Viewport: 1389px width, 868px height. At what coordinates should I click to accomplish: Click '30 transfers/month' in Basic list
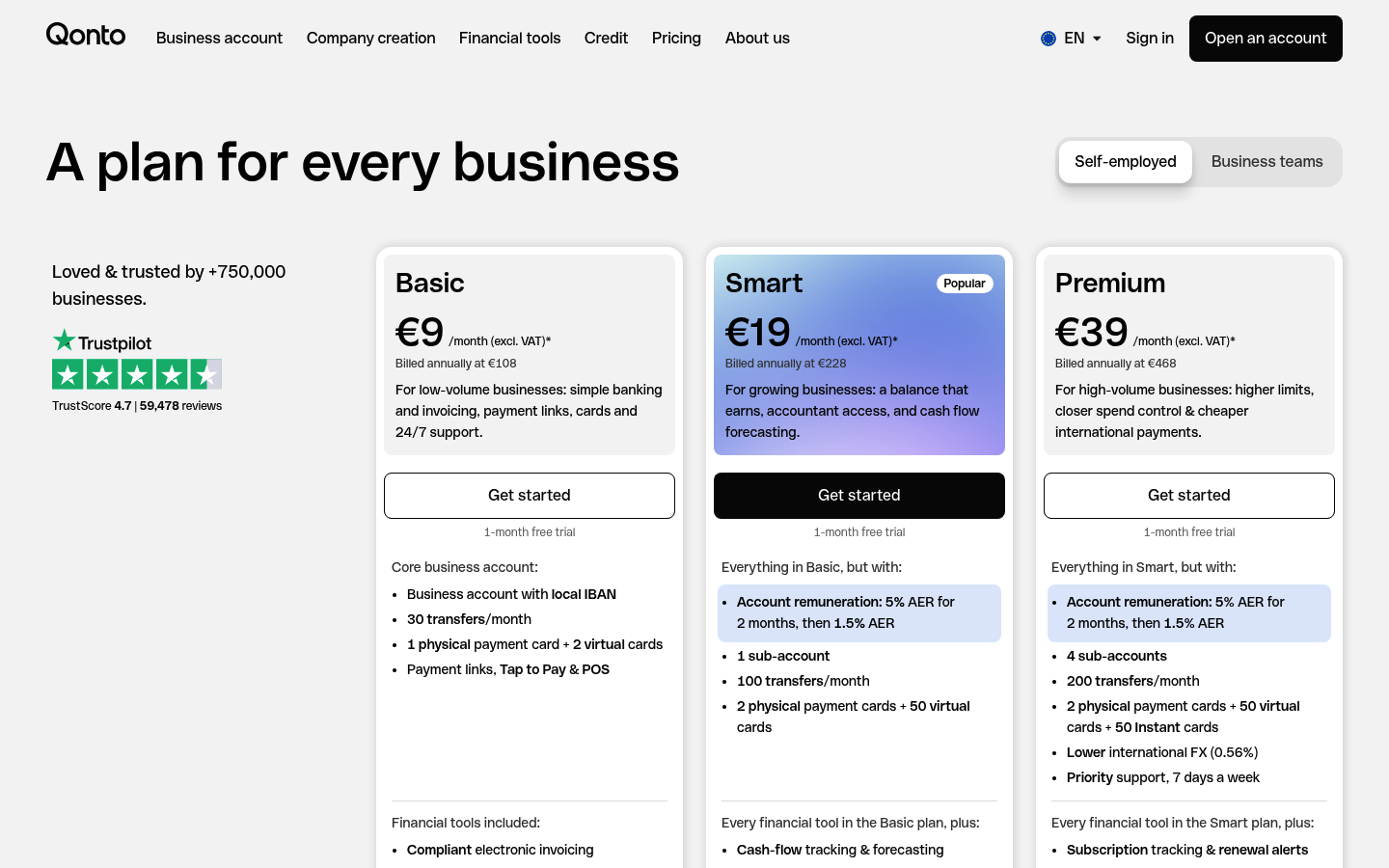tap(469, 619)
